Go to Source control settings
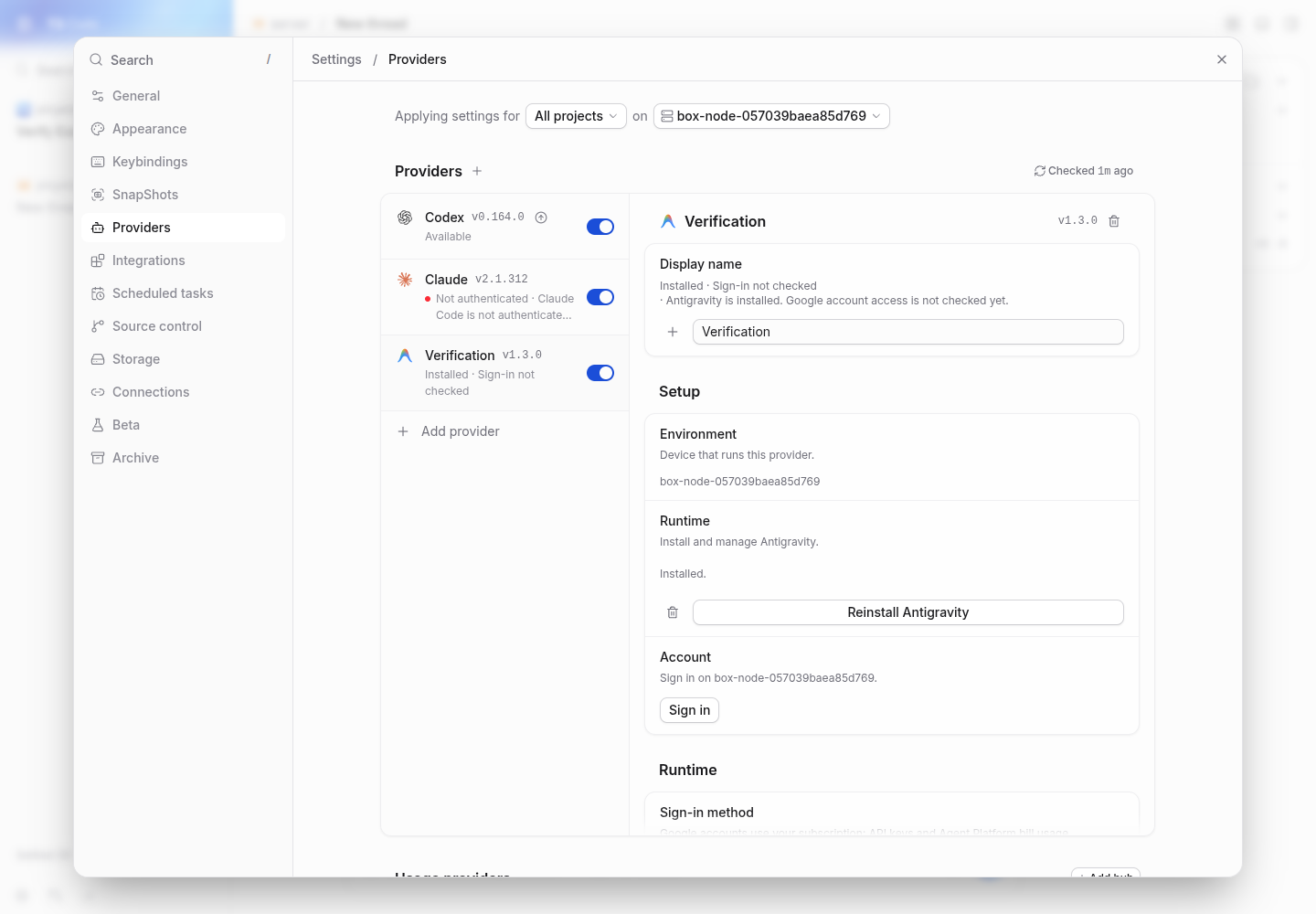 click(x=183, y=326)
